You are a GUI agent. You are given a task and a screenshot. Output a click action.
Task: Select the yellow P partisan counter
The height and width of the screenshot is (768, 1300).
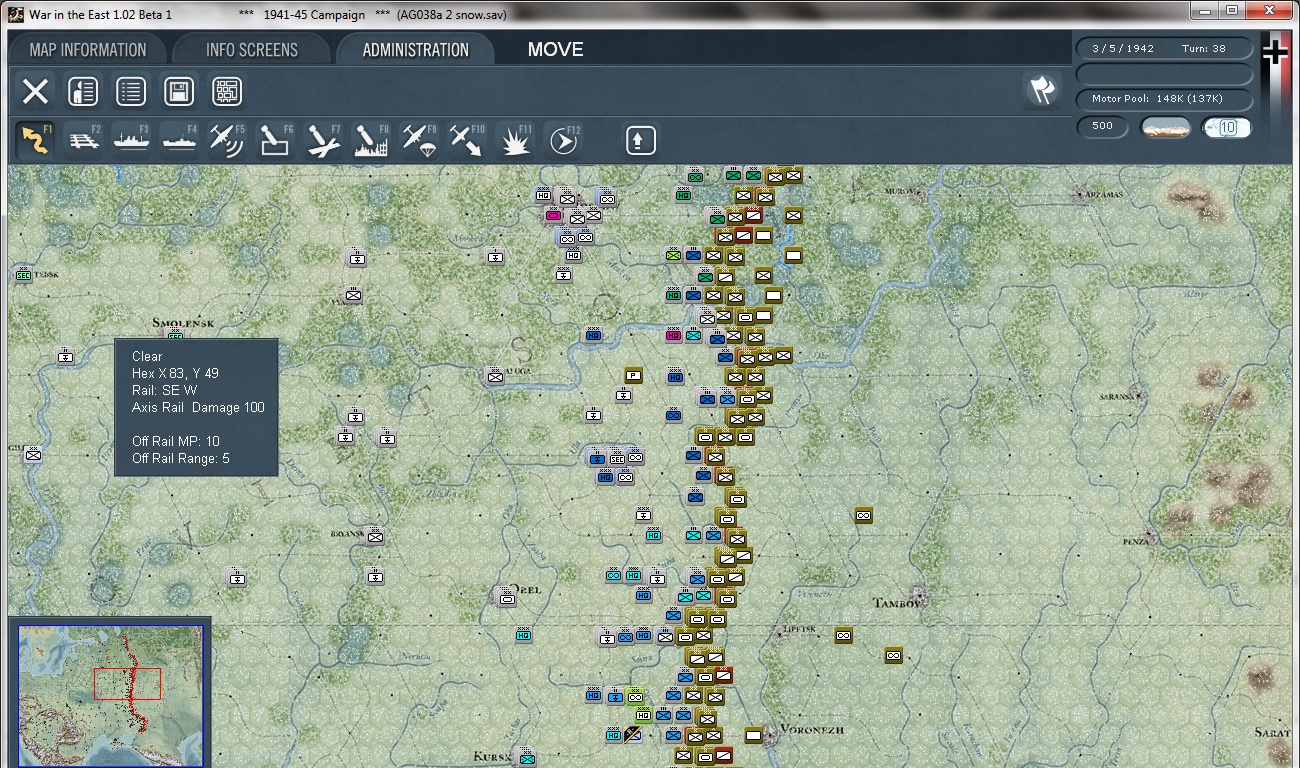(x=633, y=375)
